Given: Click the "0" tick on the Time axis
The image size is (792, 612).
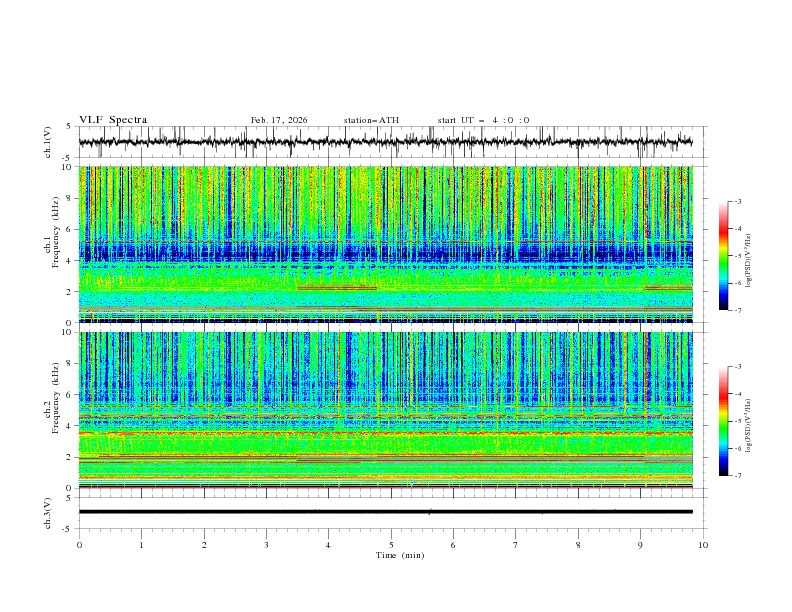Looking at the screenshot, I should click(79, 545).
